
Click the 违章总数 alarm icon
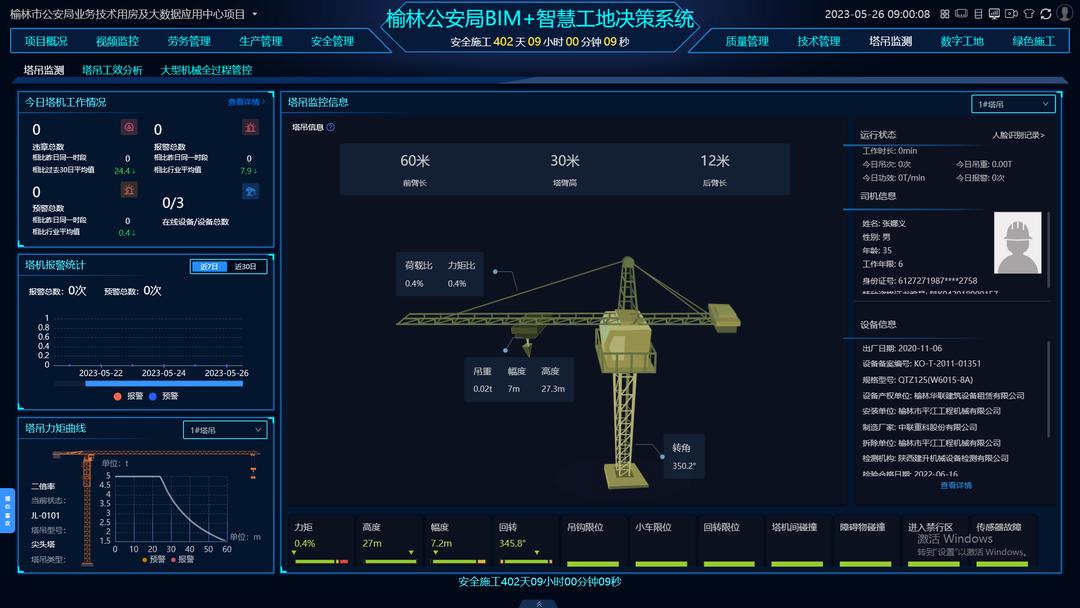tap(129, 128)
